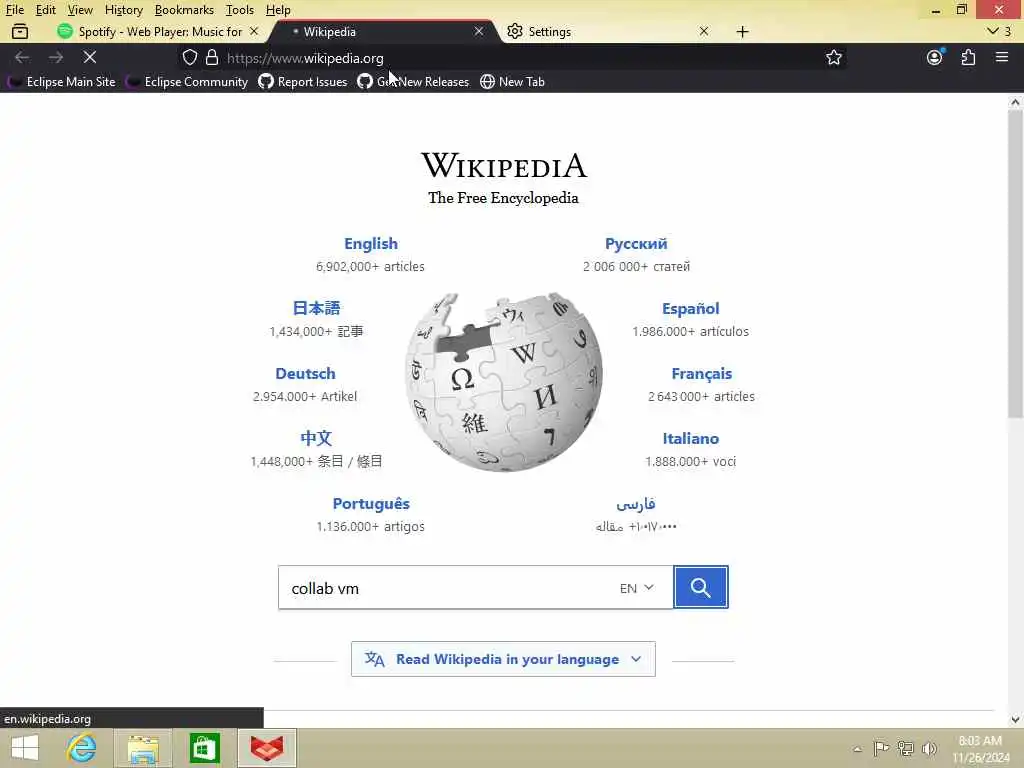This screenshot has width=1024, height=768.
Task: Open the Report Issues bookmark
Action: click(x=303, y=82)
